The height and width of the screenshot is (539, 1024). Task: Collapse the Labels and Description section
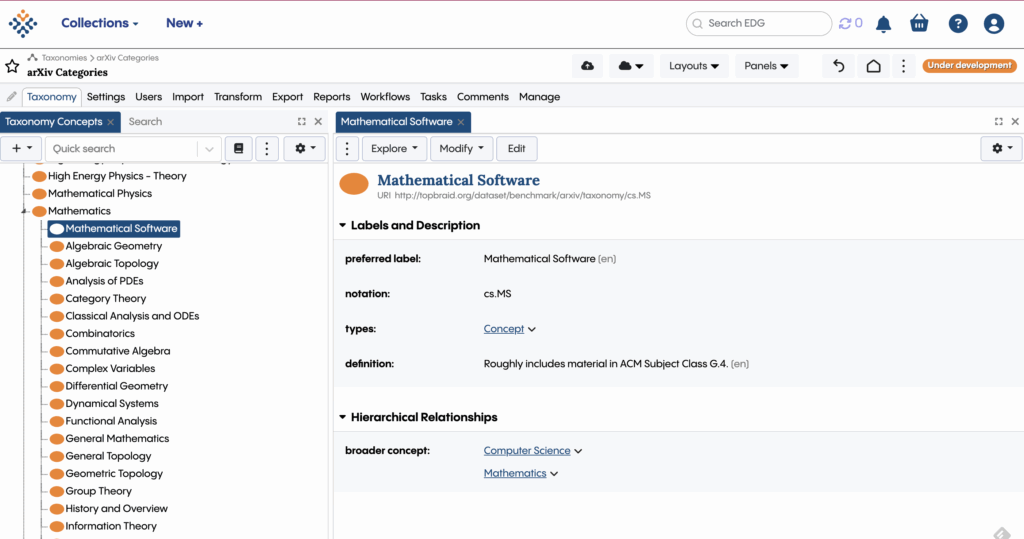click(343, 226)
